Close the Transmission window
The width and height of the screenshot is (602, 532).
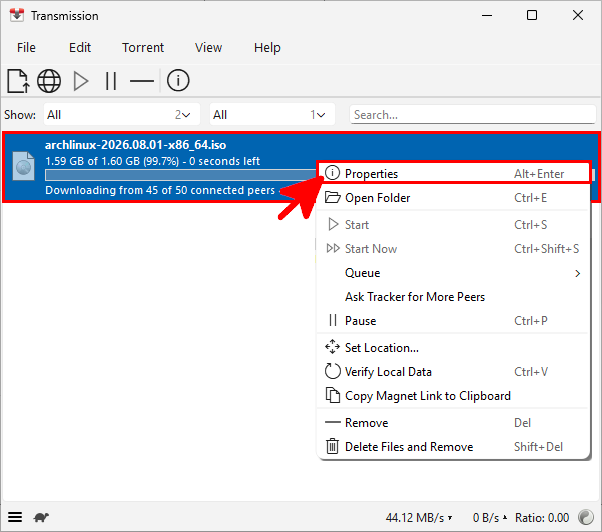577,15
